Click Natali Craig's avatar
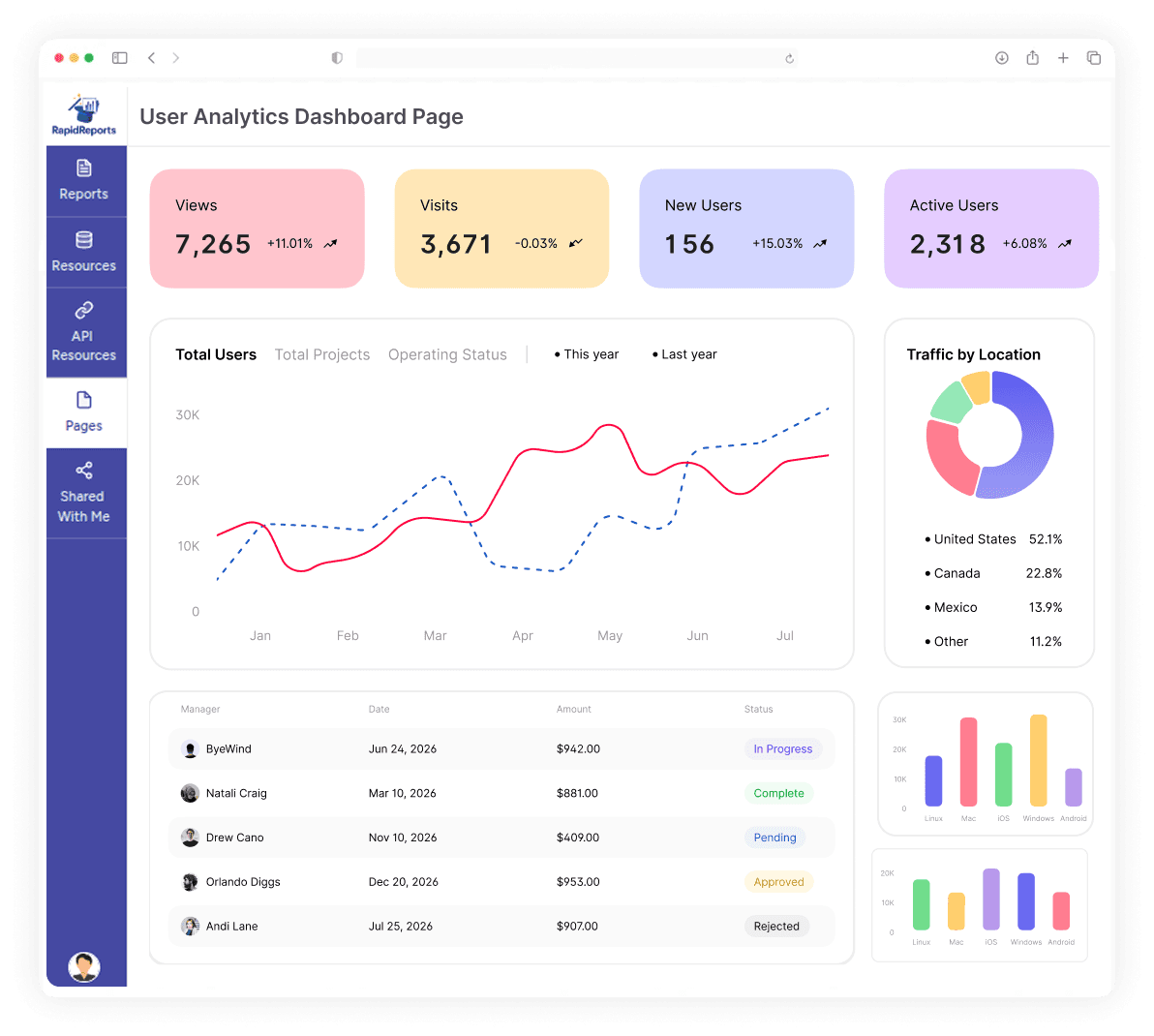 pos(190,793)
